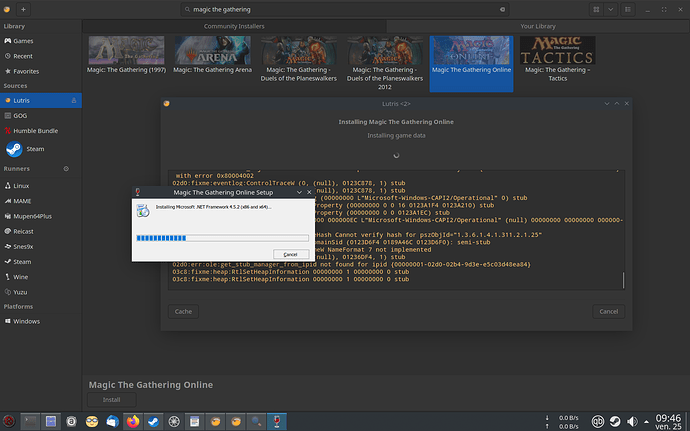Click "with error 0x80004002" log line
Screen dimensions: 690x431
pos(215,176)
